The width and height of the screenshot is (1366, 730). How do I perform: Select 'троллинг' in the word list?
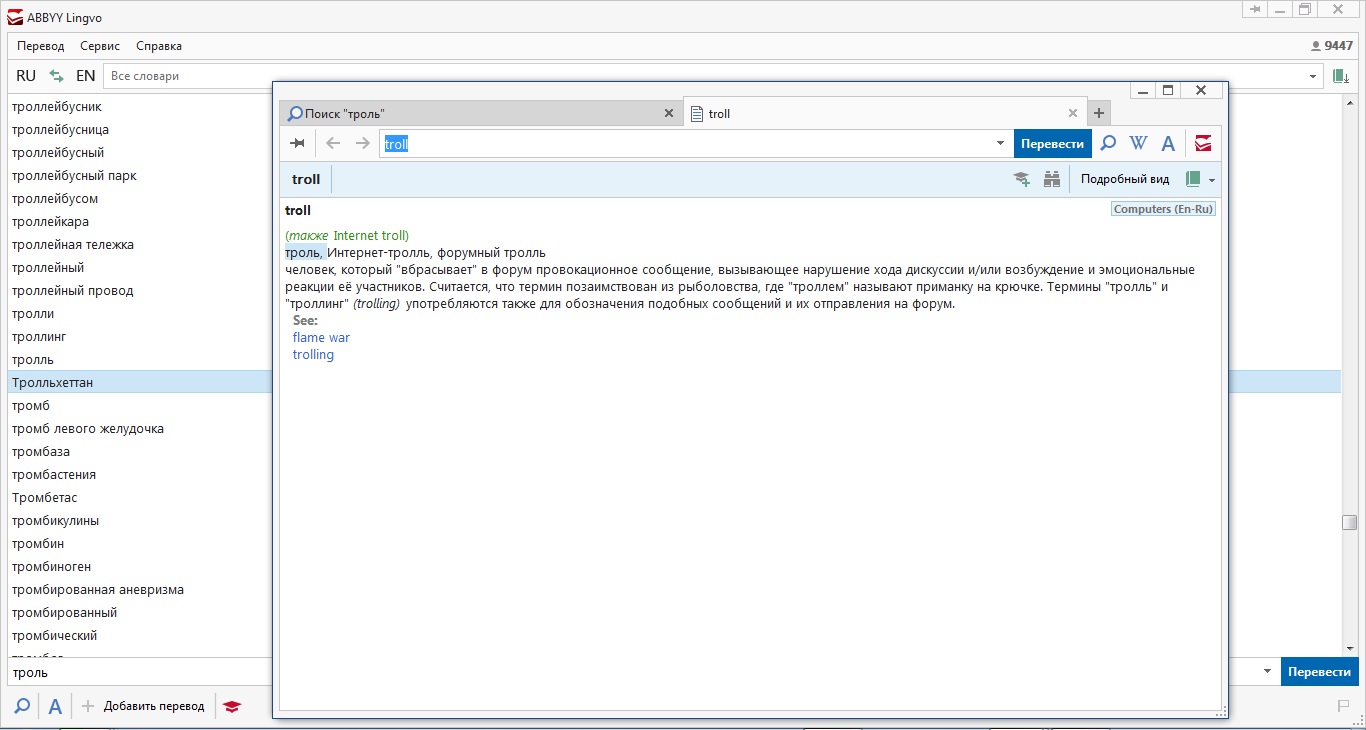pos(39,337)
